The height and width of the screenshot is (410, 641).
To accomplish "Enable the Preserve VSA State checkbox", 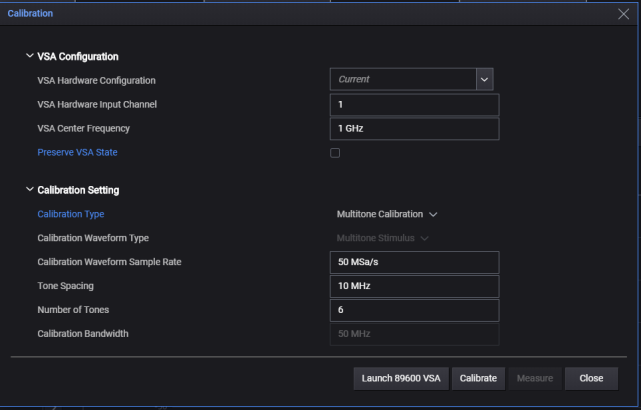I will click(x=335, y=153).
